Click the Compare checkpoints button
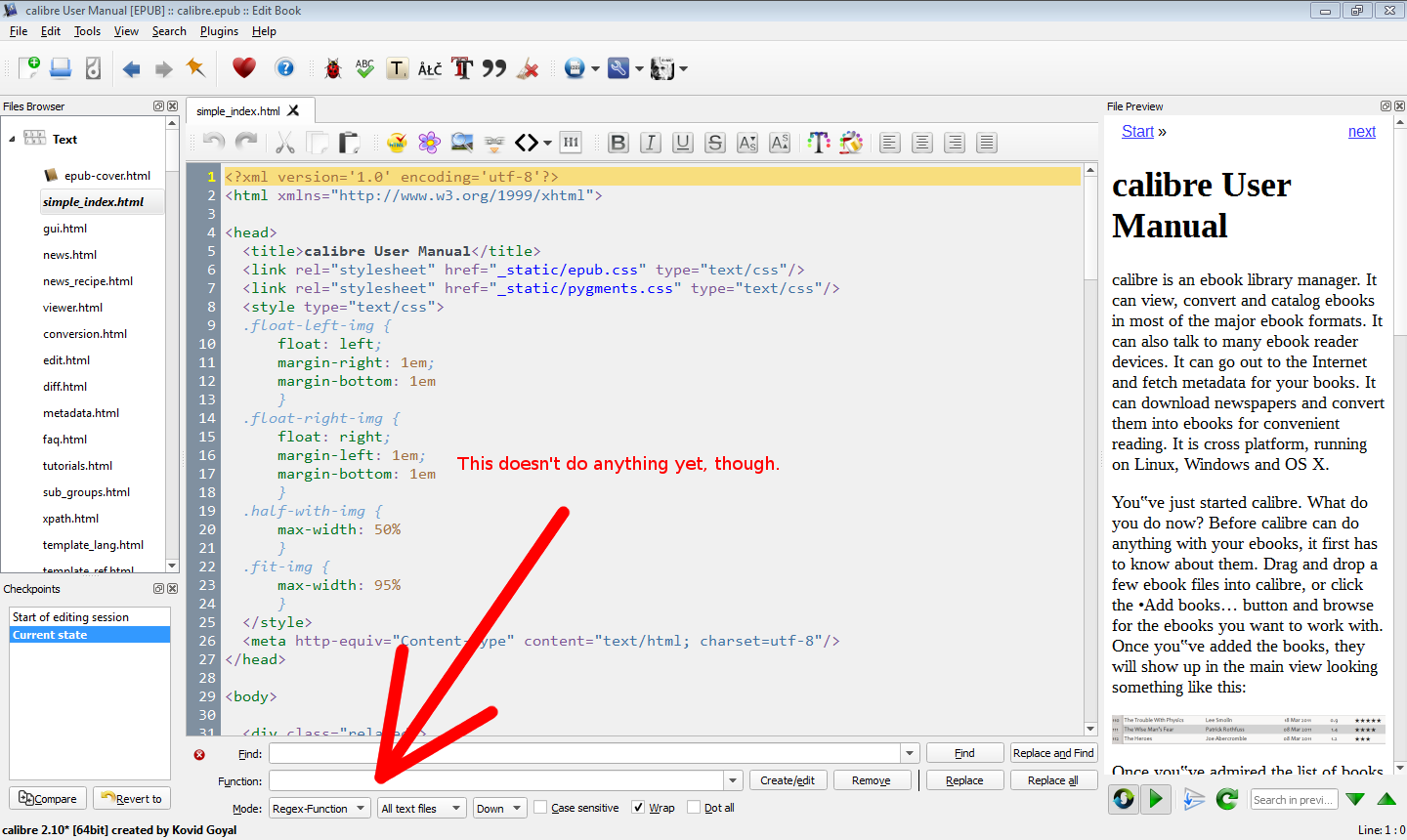1407x840 pixels. point(48,798)
